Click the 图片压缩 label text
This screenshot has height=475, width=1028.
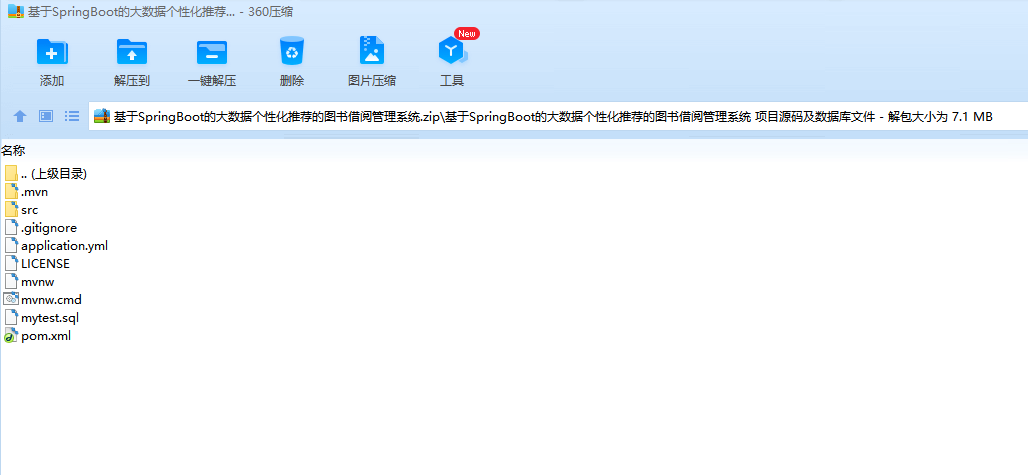point(372,81)
